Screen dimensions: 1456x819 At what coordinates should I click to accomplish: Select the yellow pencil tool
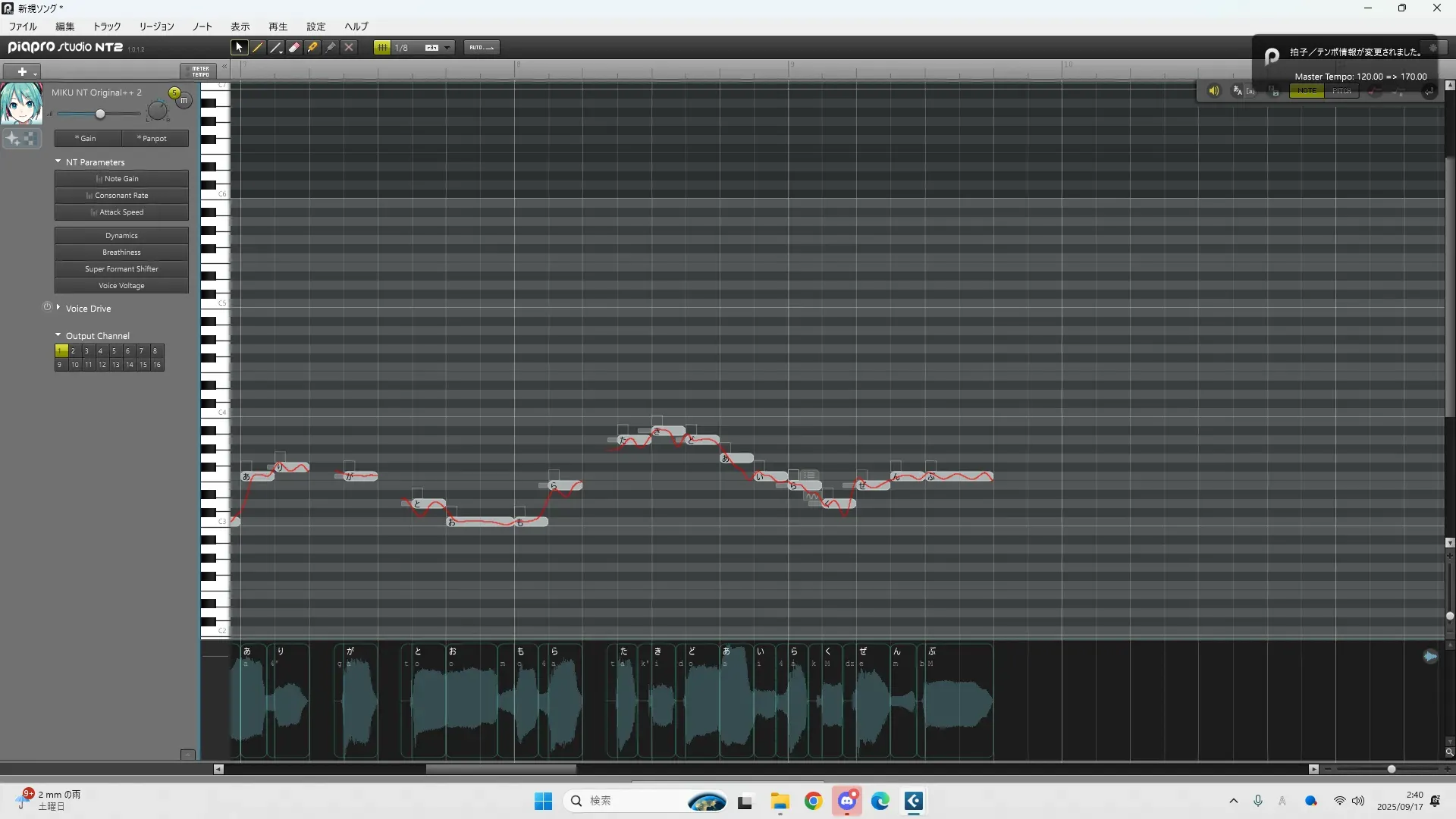(258, 47)
